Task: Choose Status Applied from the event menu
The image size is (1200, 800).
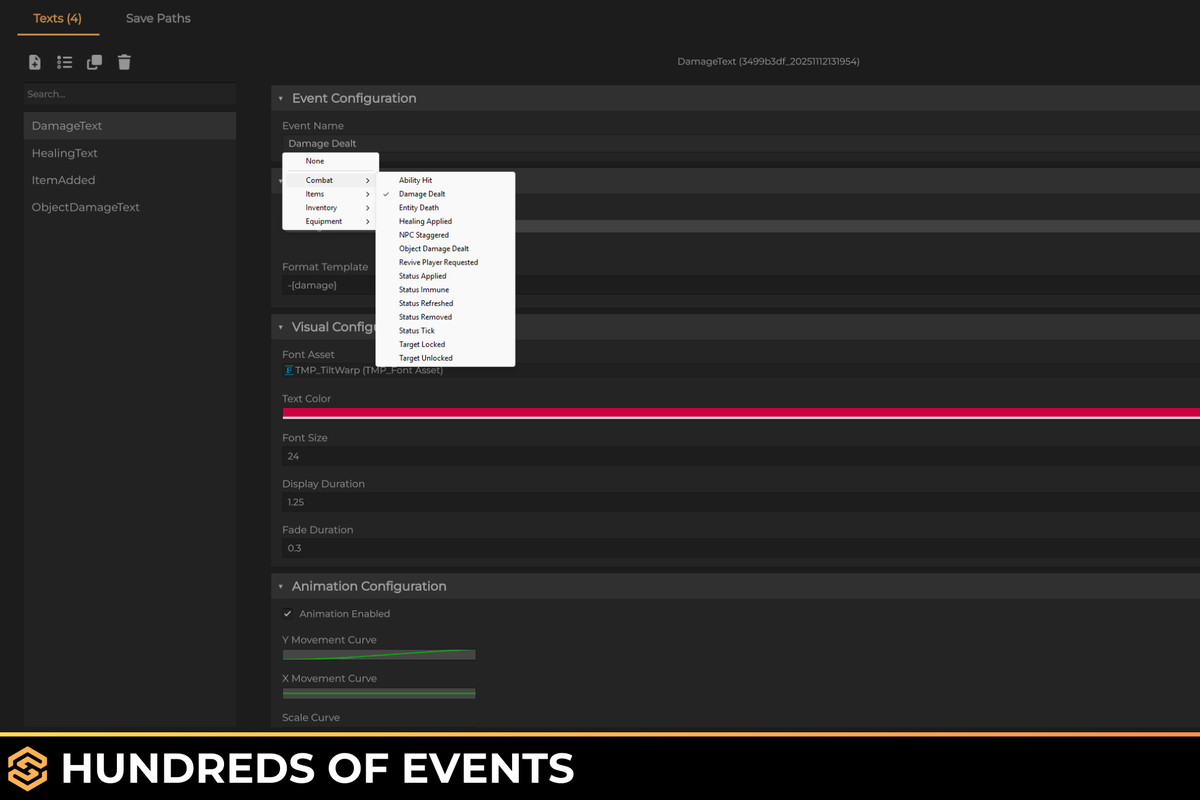Action: [422, 275]
